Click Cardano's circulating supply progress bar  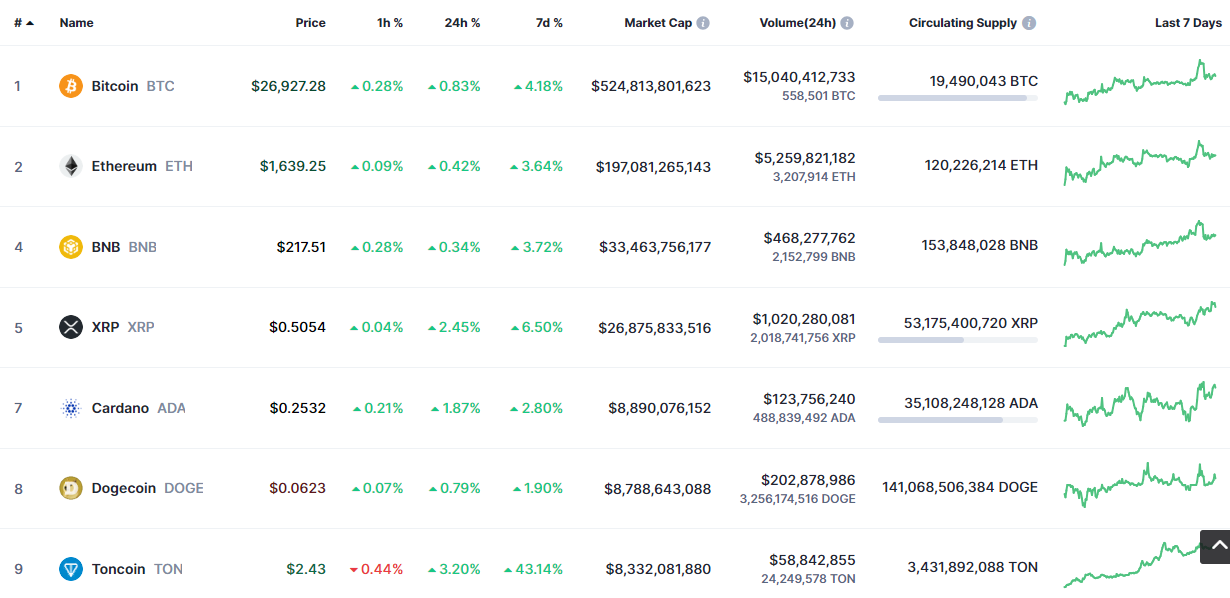[x=958, y=420]
